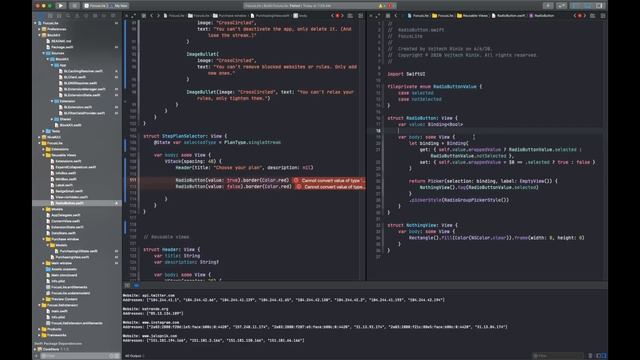Toggle the console pane visibility button
640x360 pixels.
click(x=604, y=356)
